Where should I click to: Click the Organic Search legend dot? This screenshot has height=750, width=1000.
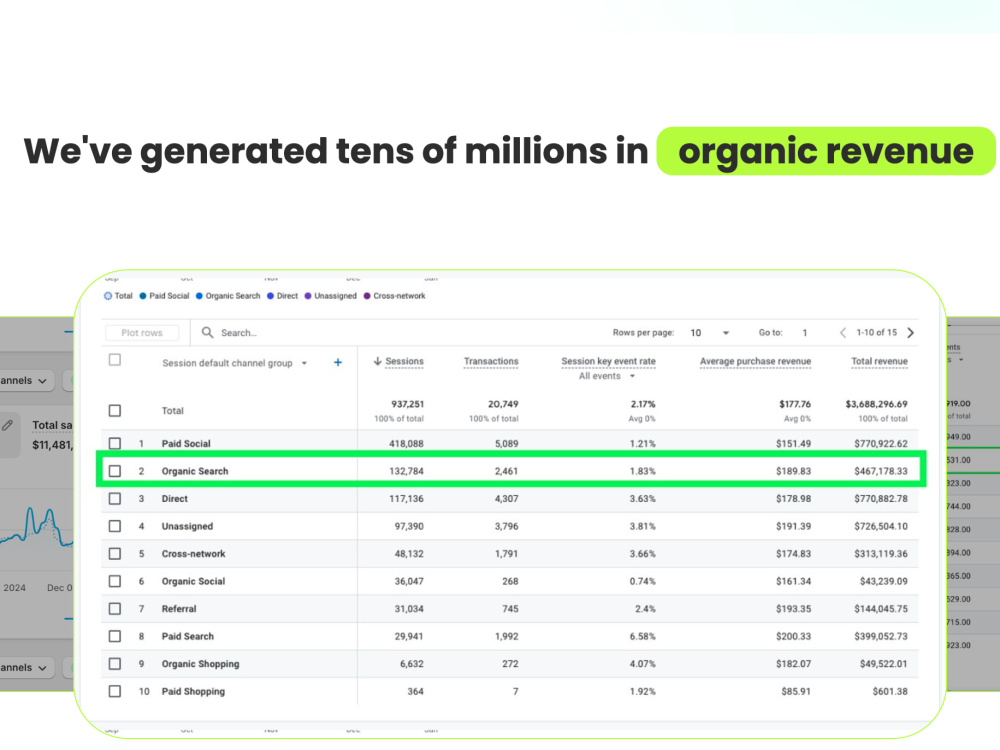point(199,296)
